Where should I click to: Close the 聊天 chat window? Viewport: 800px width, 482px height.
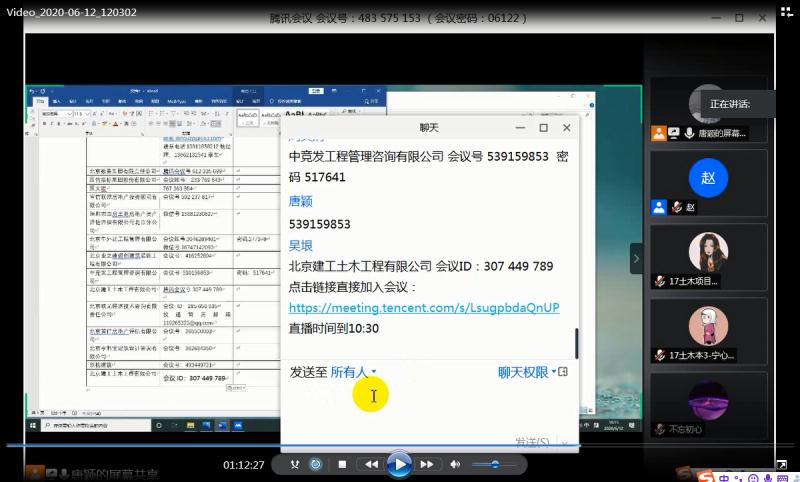tap(567, 128)
